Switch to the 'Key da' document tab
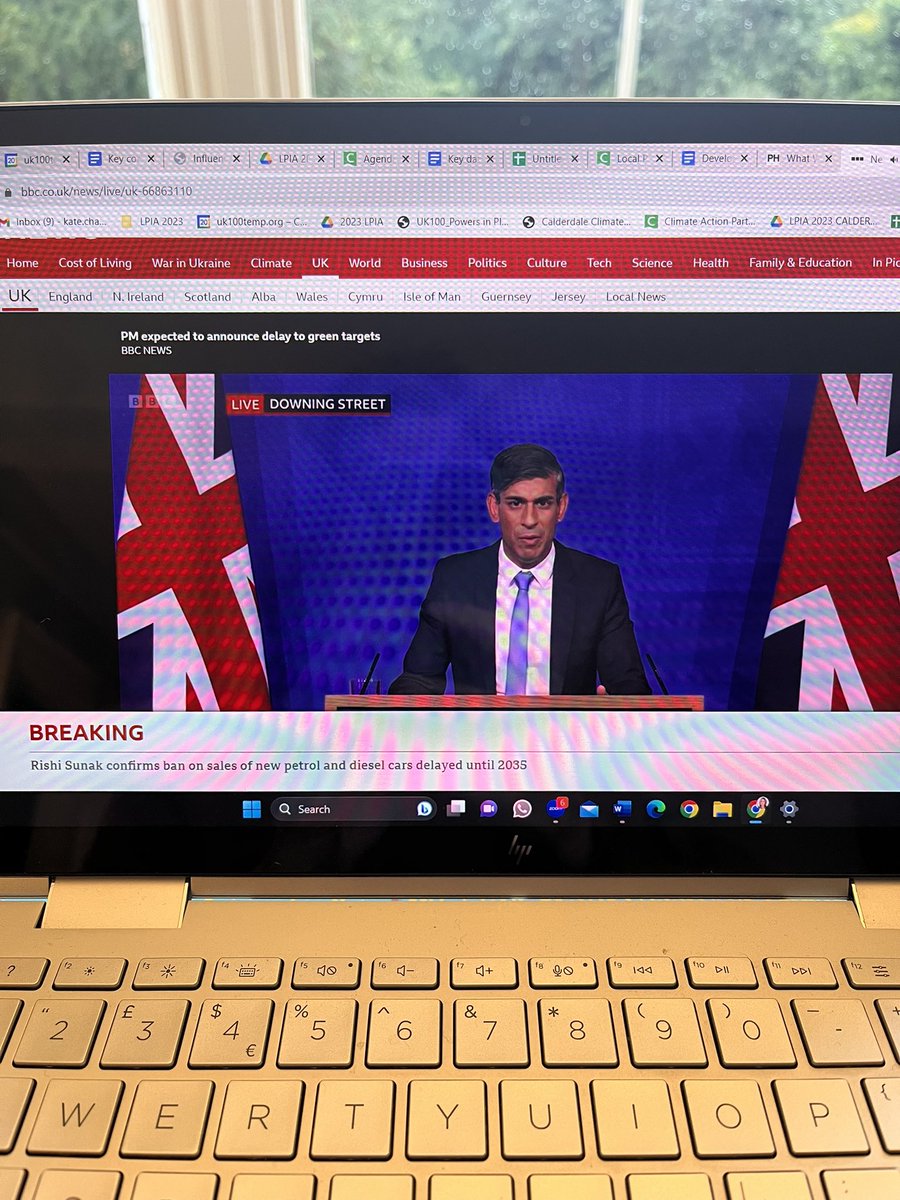 tap(459, 158)
